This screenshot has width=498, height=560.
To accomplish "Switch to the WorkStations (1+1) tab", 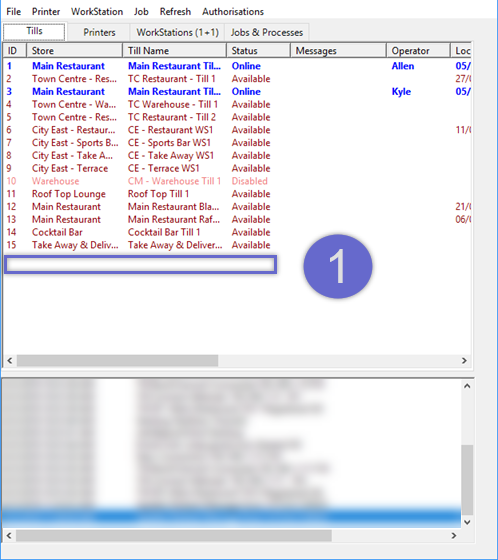I will [177, 32].
